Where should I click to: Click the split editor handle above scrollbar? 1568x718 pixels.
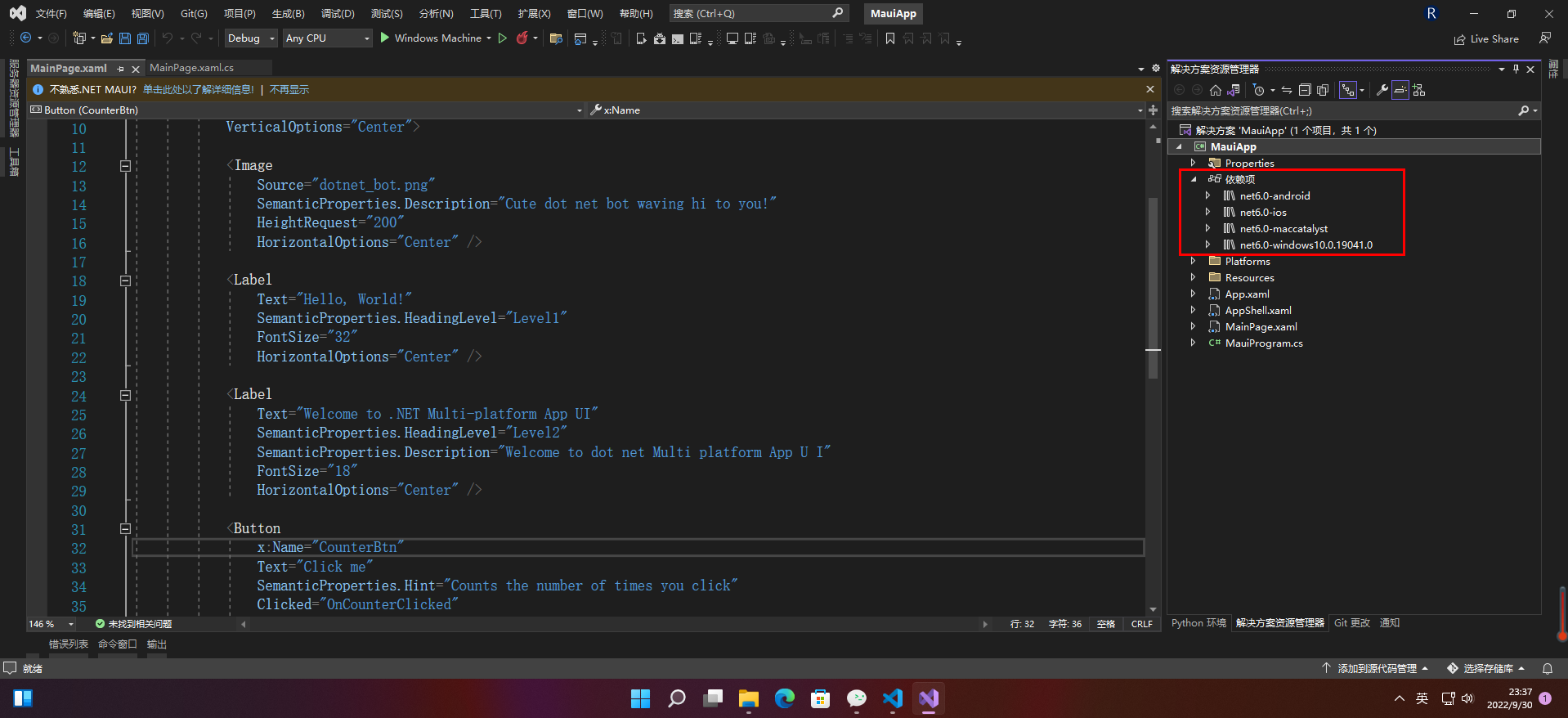tap(1154, 110)
